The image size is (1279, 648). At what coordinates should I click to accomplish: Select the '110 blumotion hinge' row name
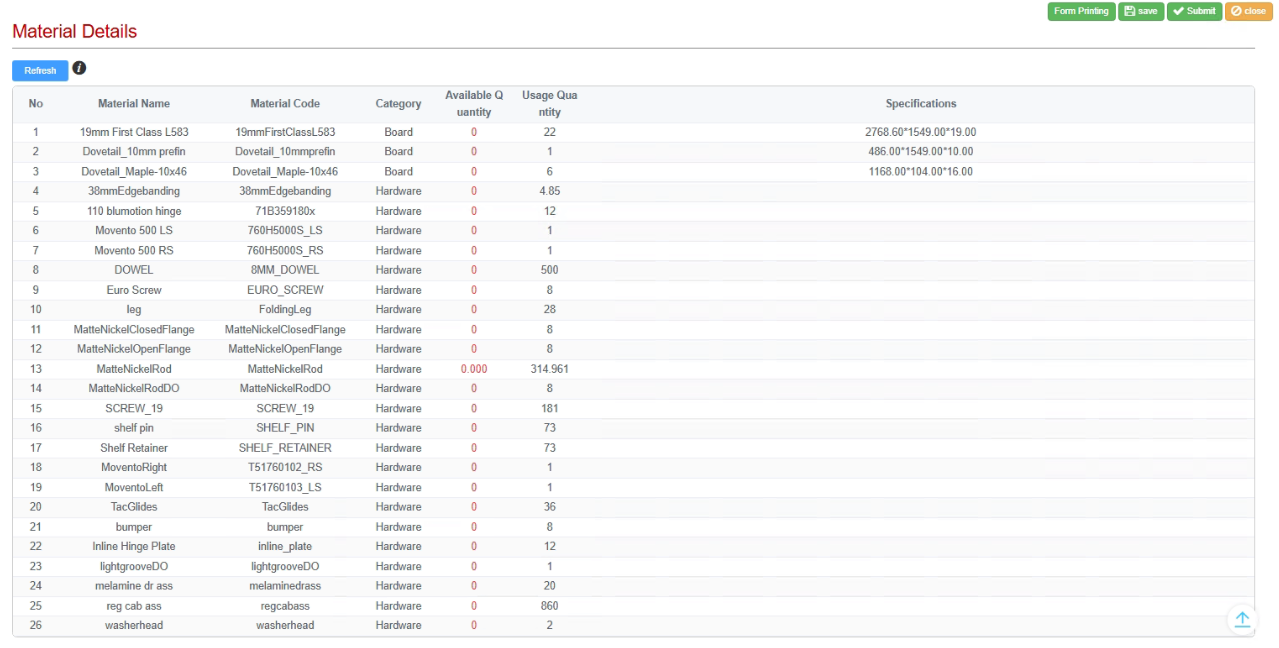134,211
